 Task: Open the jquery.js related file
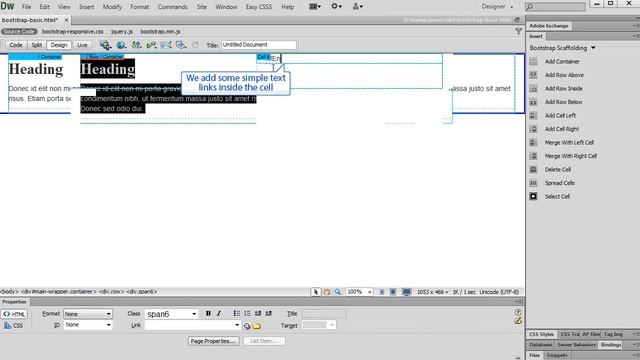[122, 31]
